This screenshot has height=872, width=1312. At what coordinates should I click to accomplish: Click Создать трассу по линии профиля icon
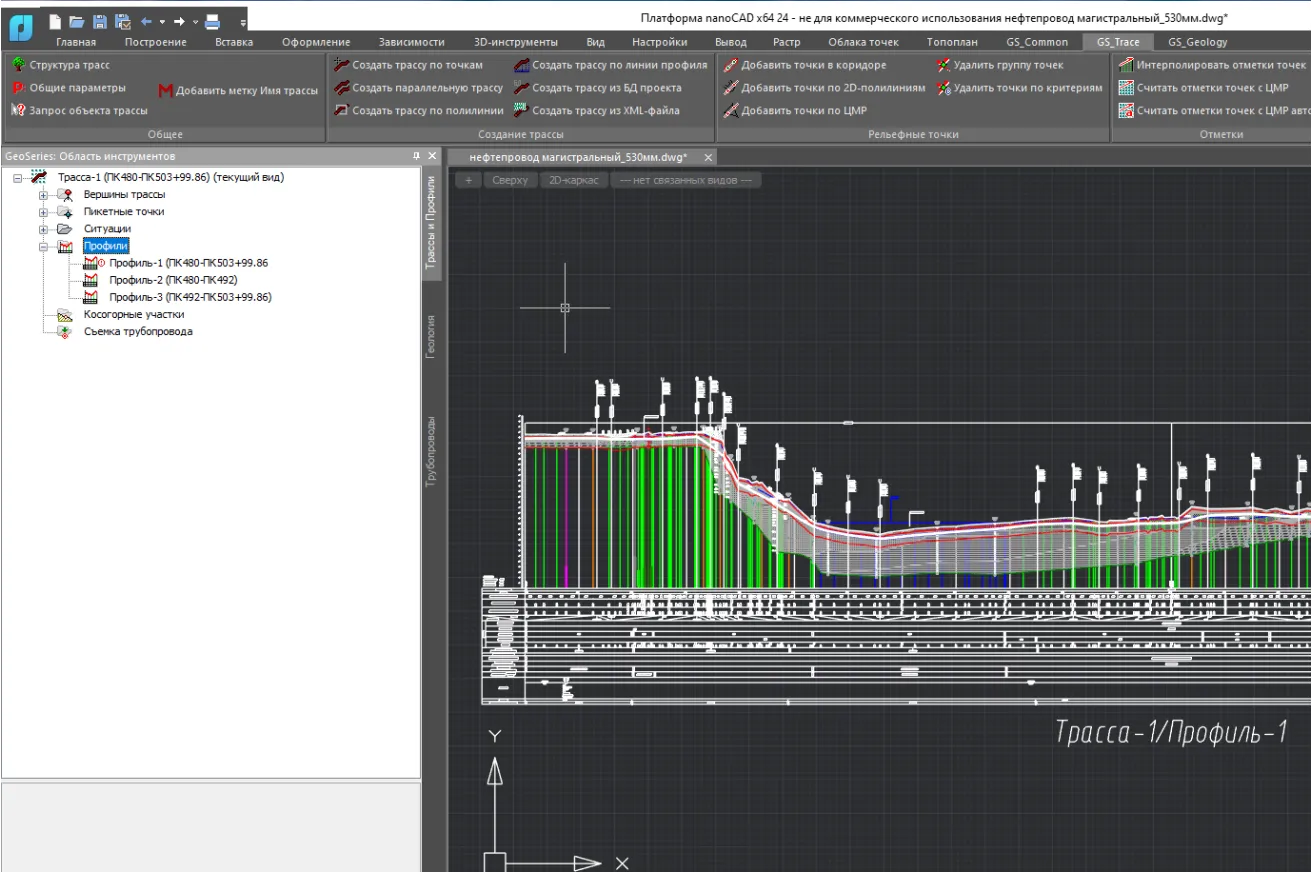[x=521, y=65]
